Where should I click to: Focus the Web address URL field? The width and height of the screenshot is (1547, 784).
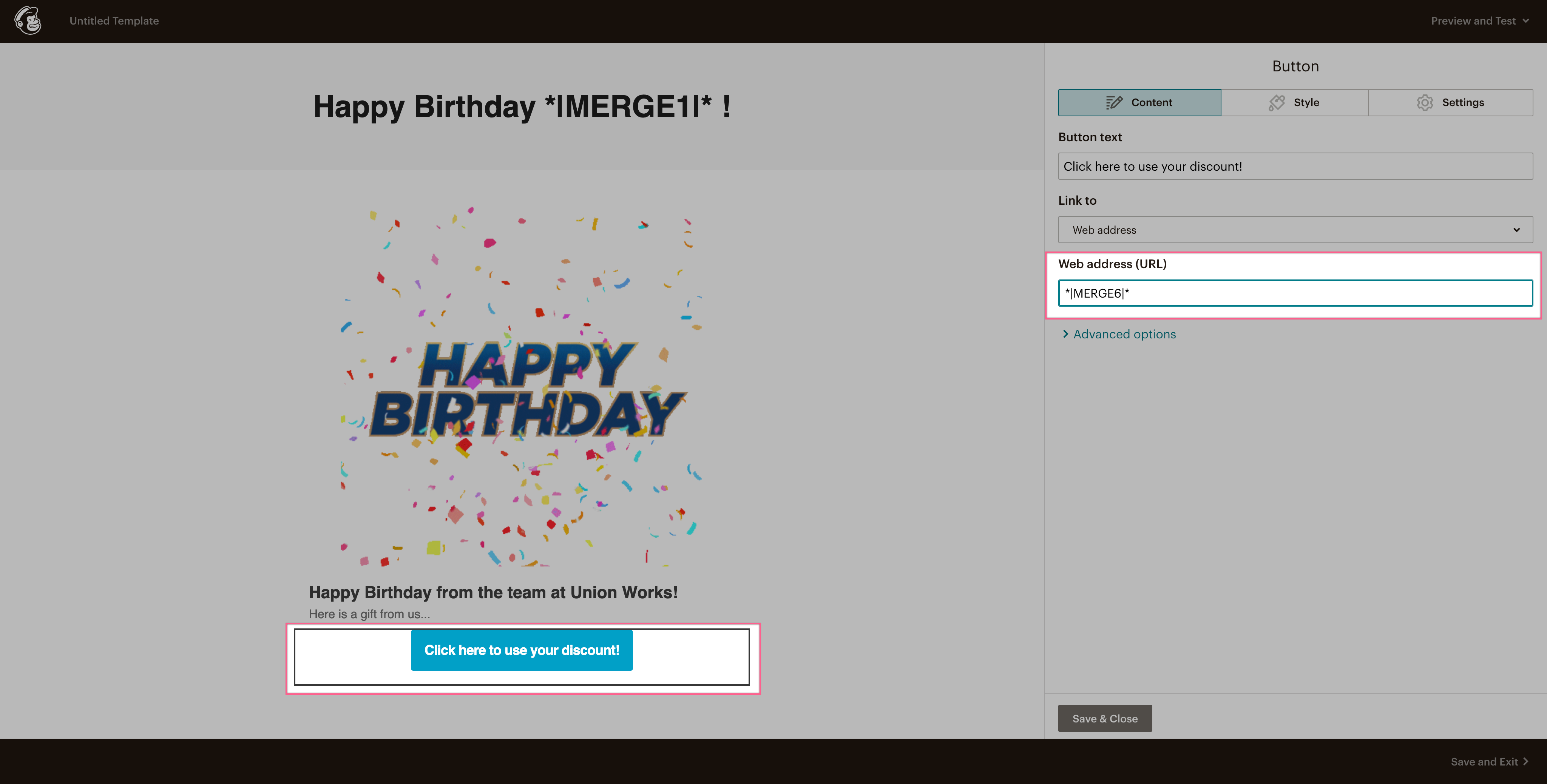point(1295,293)
